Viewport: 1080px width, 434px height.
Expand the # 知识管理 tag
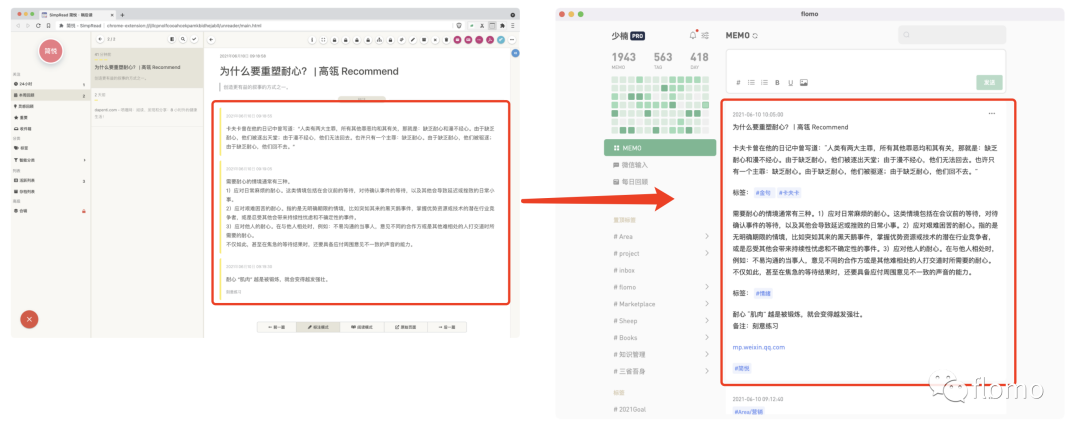[x=707, y=354]
